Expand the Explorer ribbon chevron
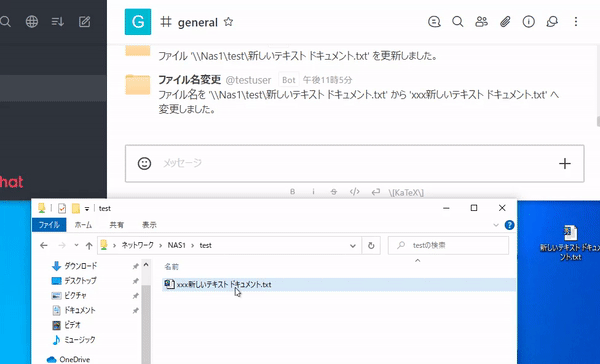This screenshot has width=600, height=364. (496, 225)
